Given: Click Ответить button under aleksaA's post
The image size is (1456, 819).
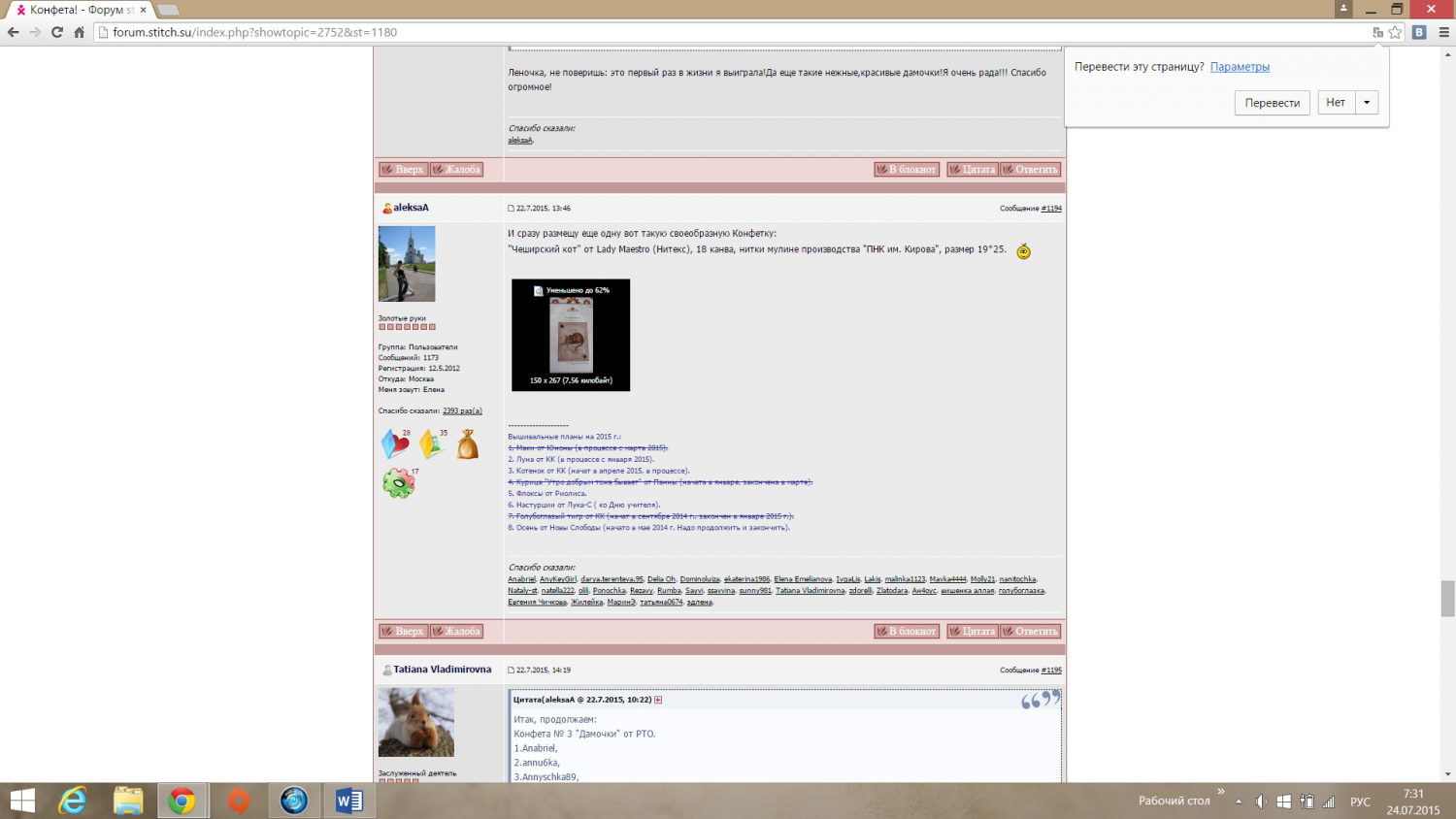Looking at the screenshot, I should 1031,631.
